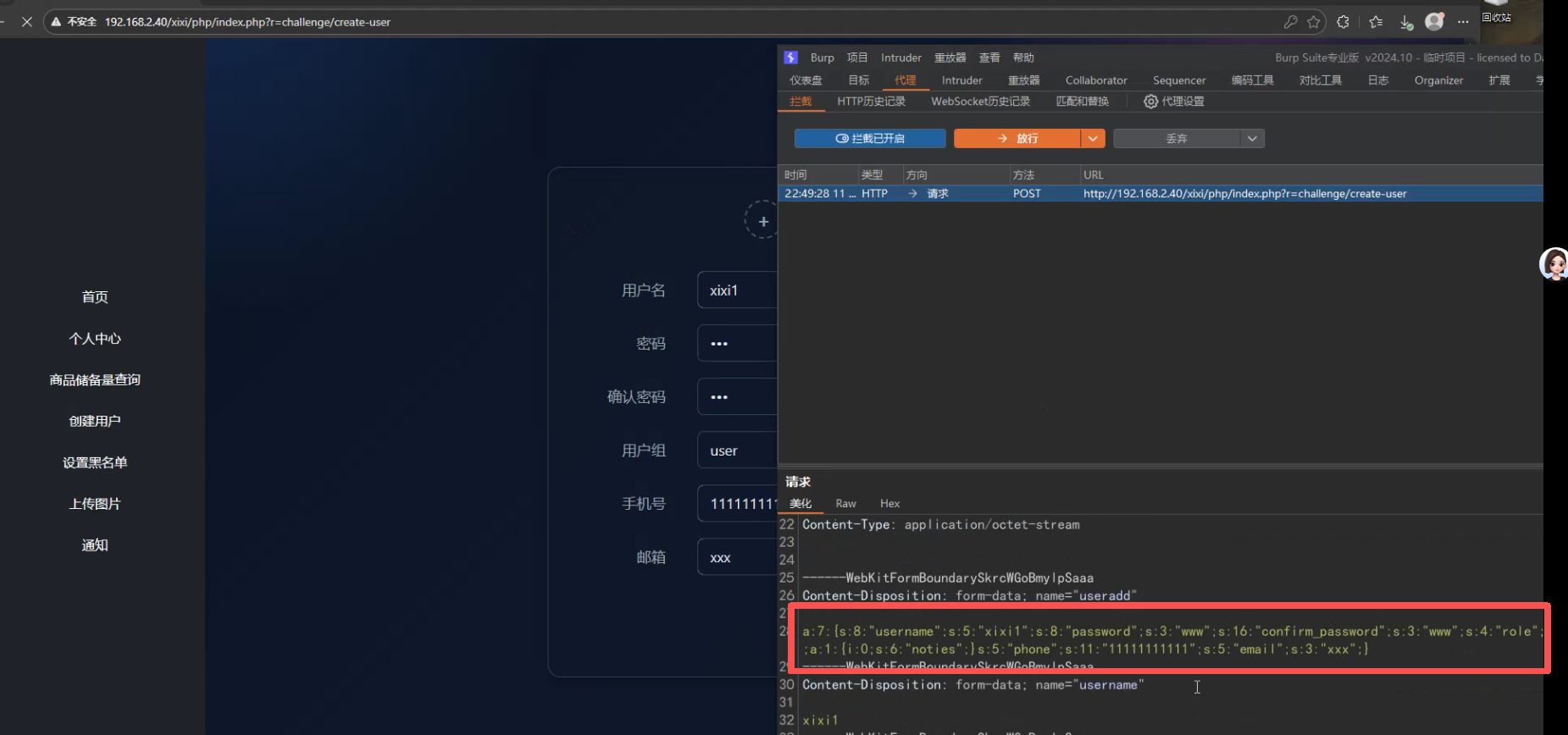
Task: Click the plus avatar upload circle
Action: [762, 221]
